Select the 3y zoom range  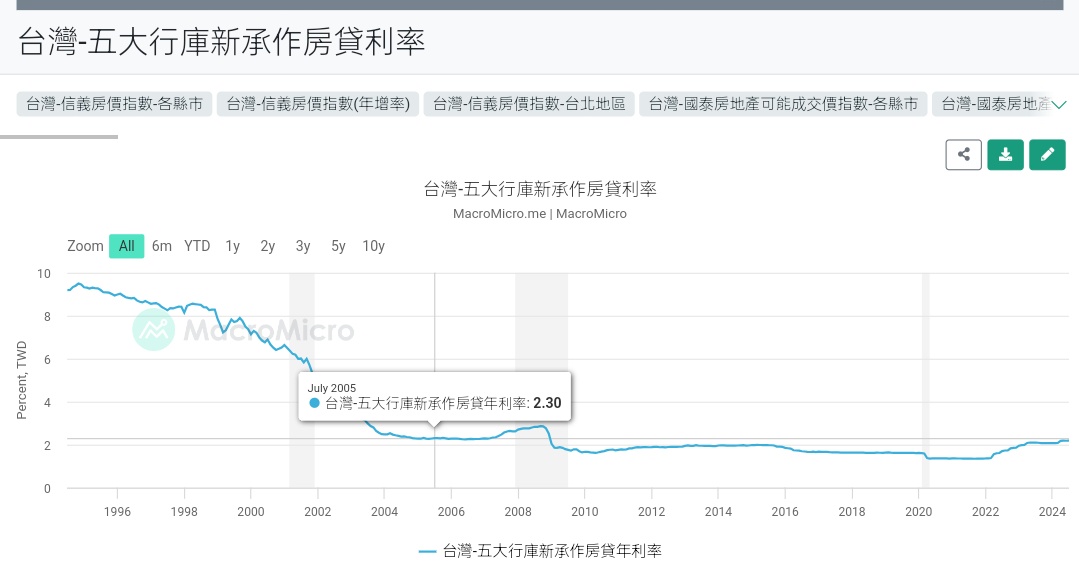pyautogui.click(x=303, y=246)
